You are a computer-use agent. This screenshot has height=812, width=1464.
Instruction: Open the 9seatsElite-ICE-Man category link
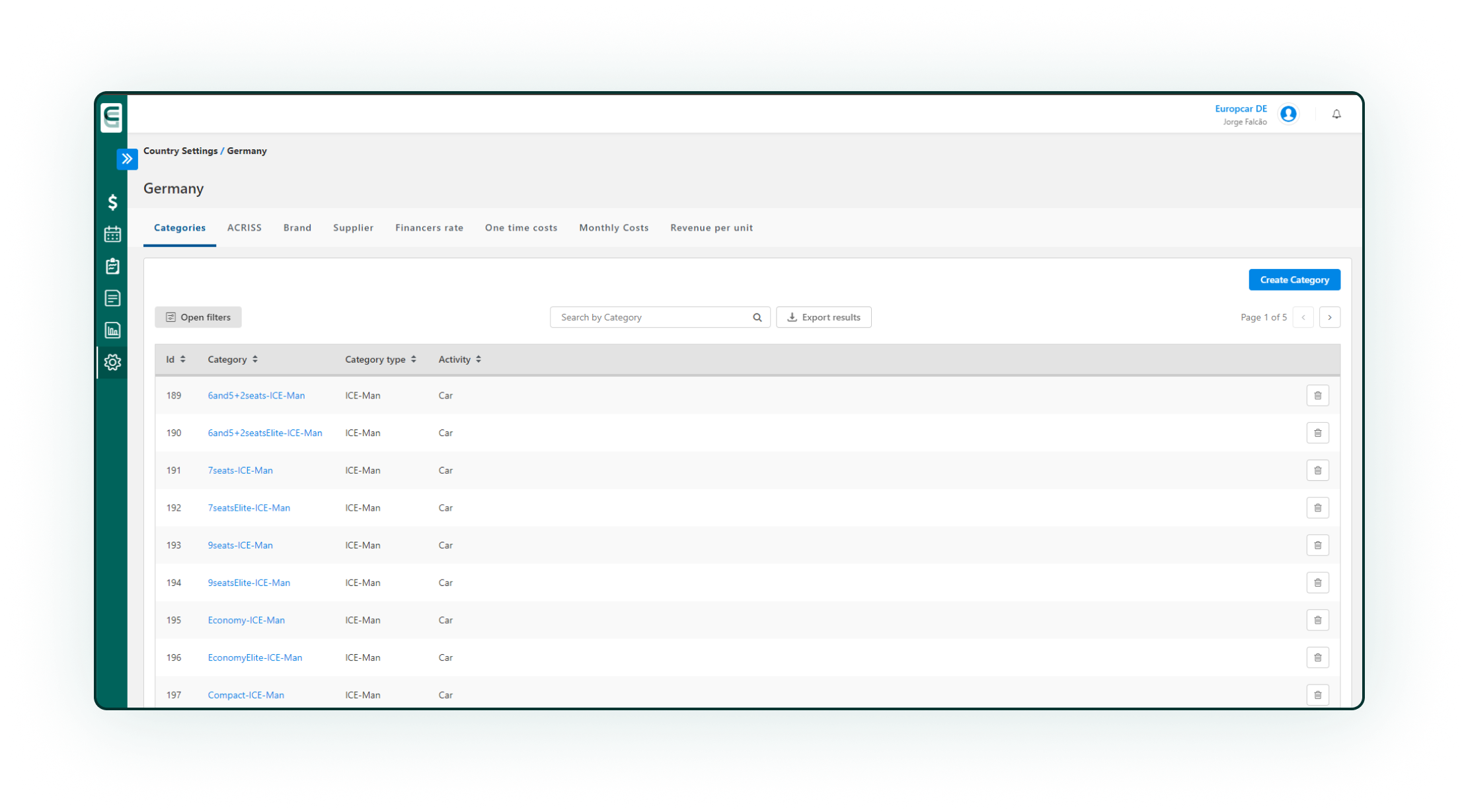pos(249,583)
